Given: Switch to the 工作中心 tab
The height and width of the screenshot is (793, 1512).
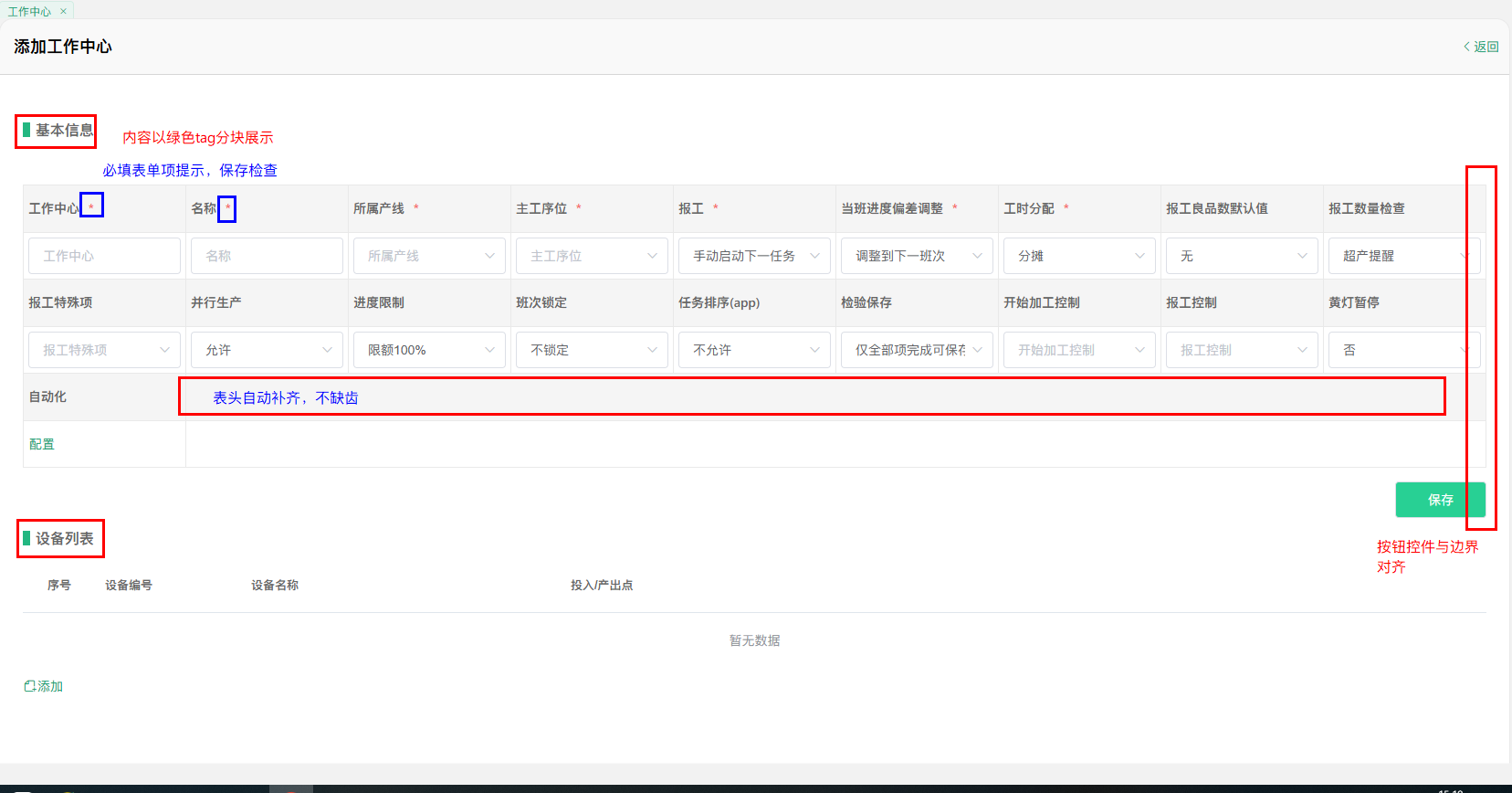Looking at the screenshot, I should [29, 11].
